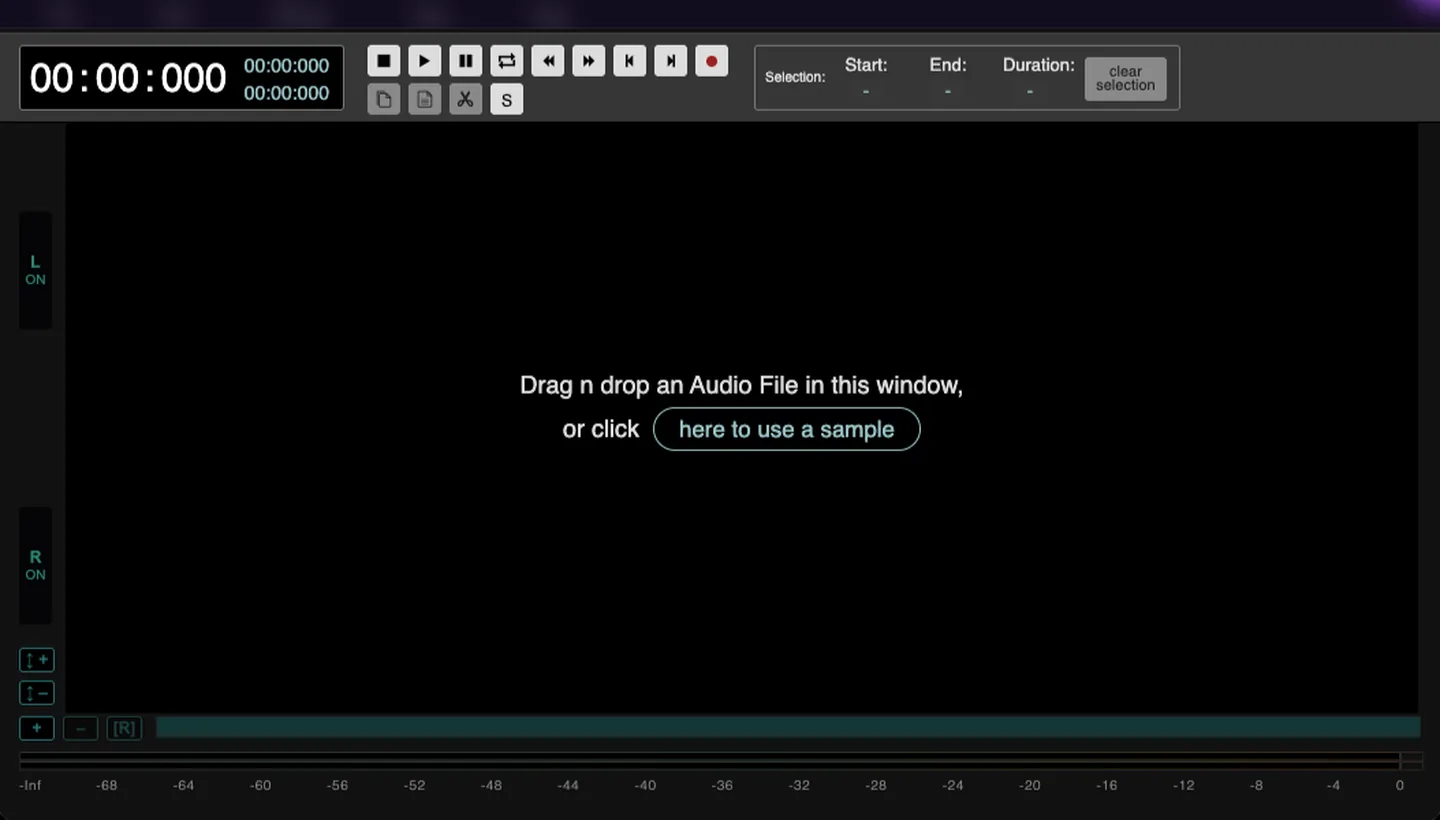Increase vertical waveform zoom

(x=36, y=660)
